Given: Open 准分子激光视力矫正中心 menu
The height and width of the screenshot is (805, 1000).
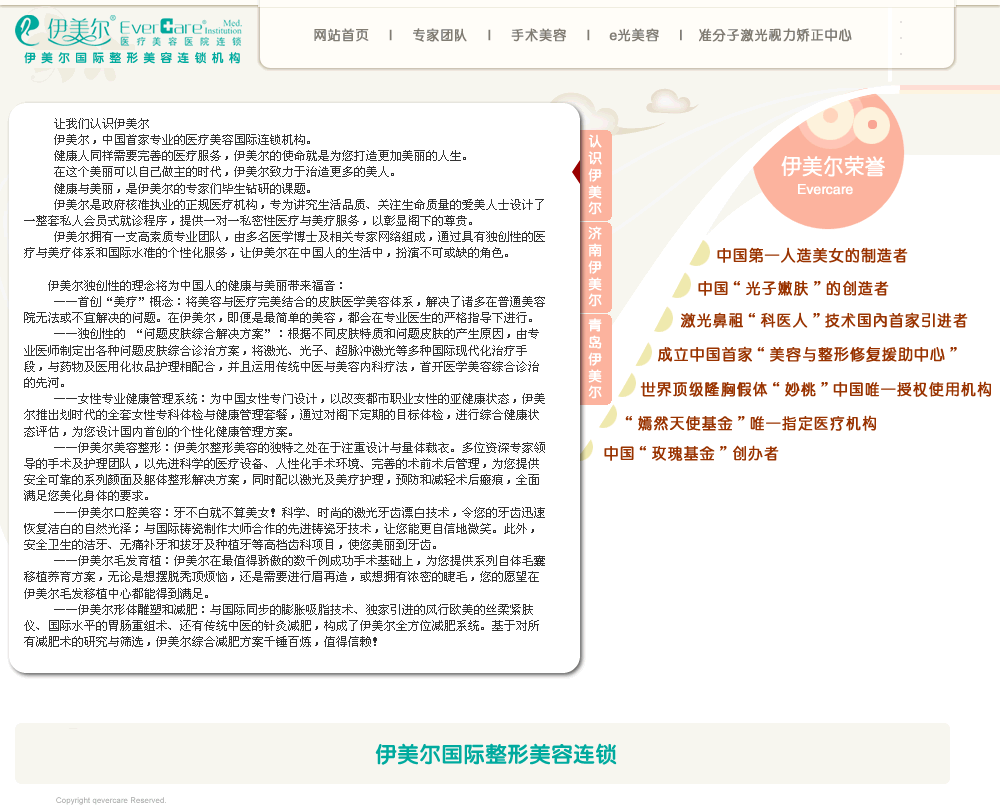Looking at the screenshot, I should pos(775,35).
